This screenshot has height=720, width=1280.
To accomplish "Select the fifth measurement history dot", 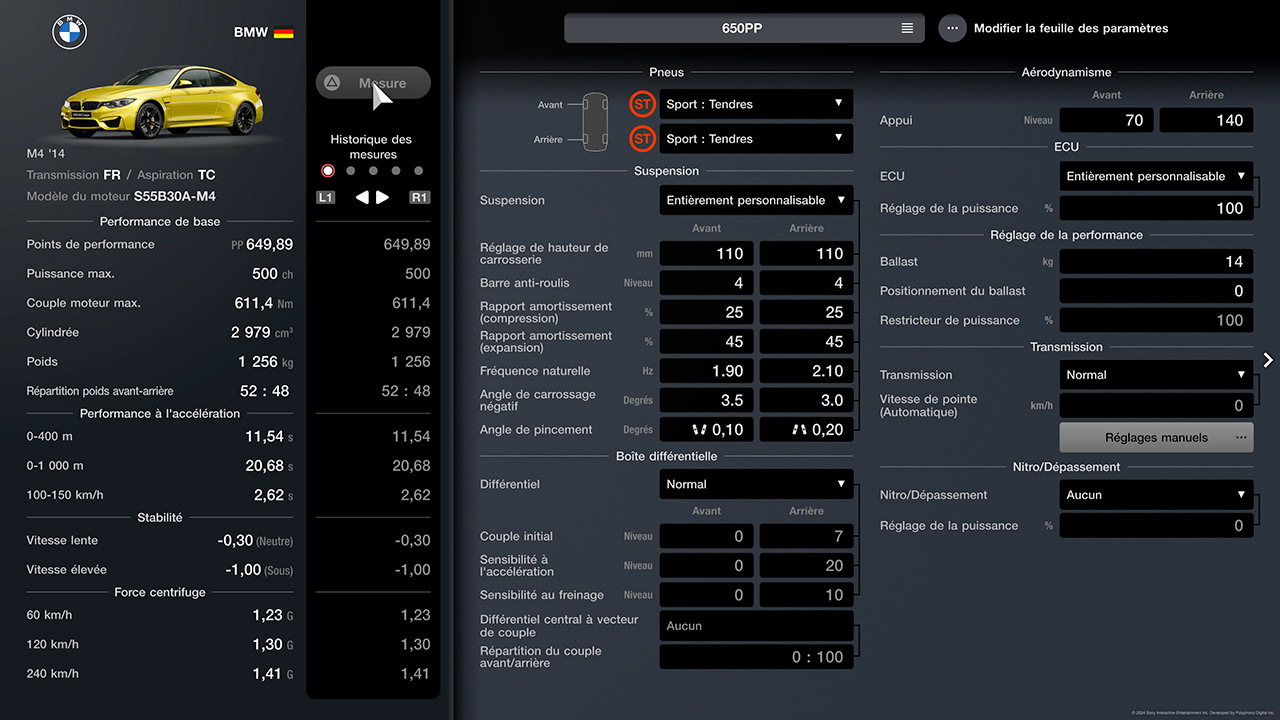I will point(419,171).
